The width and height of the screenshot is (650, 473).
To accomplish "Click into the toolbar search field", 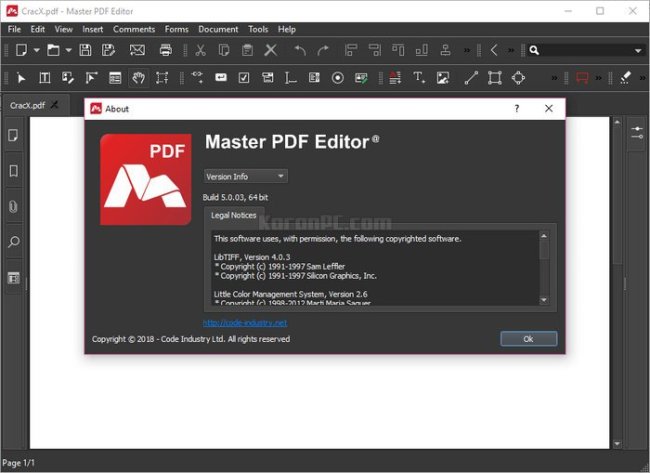I will pyautogui.click(x=586, y=50).
